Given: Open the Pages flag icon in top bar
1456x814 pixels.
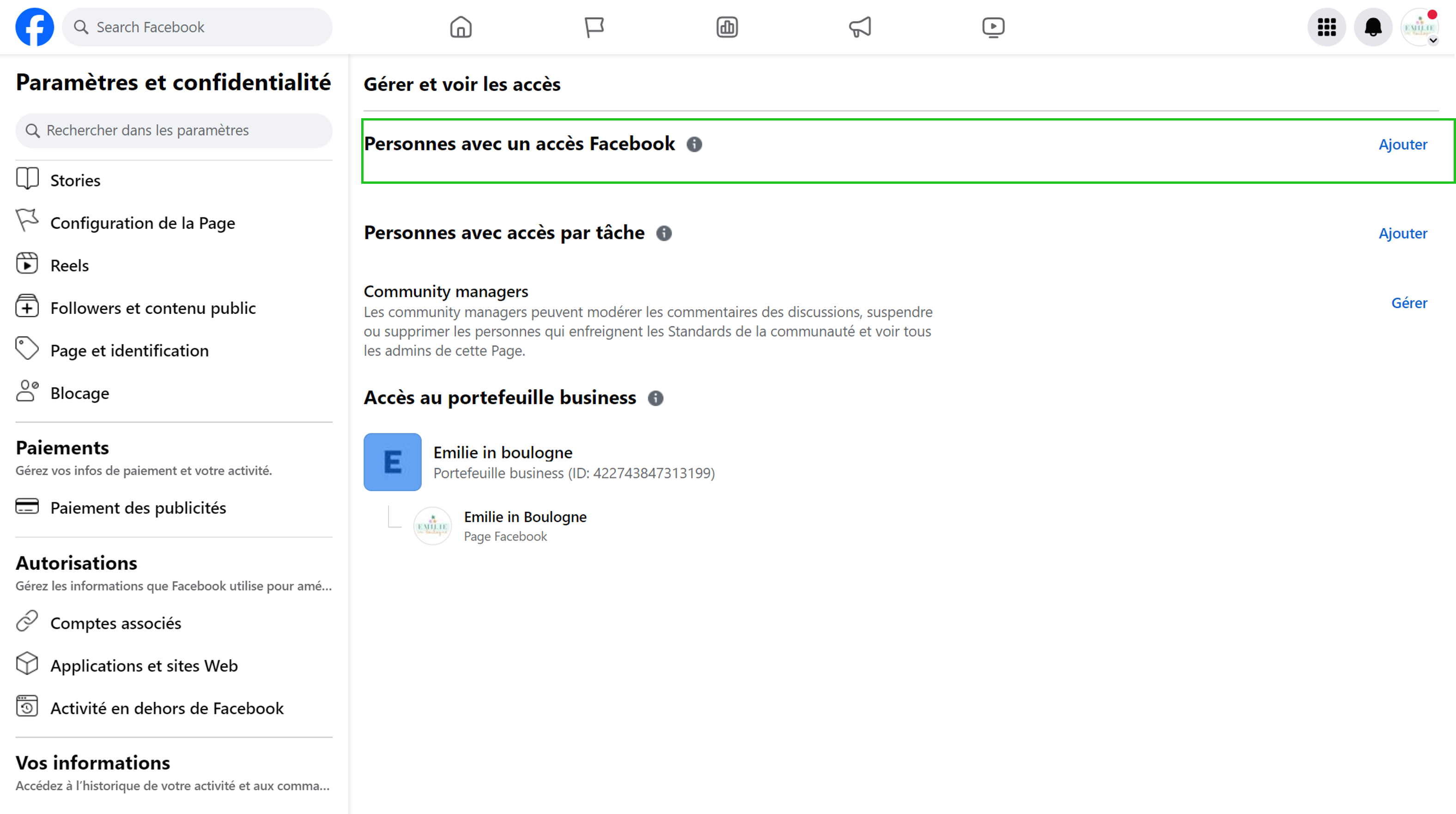Looking at the screenshot, I should 594,27.
